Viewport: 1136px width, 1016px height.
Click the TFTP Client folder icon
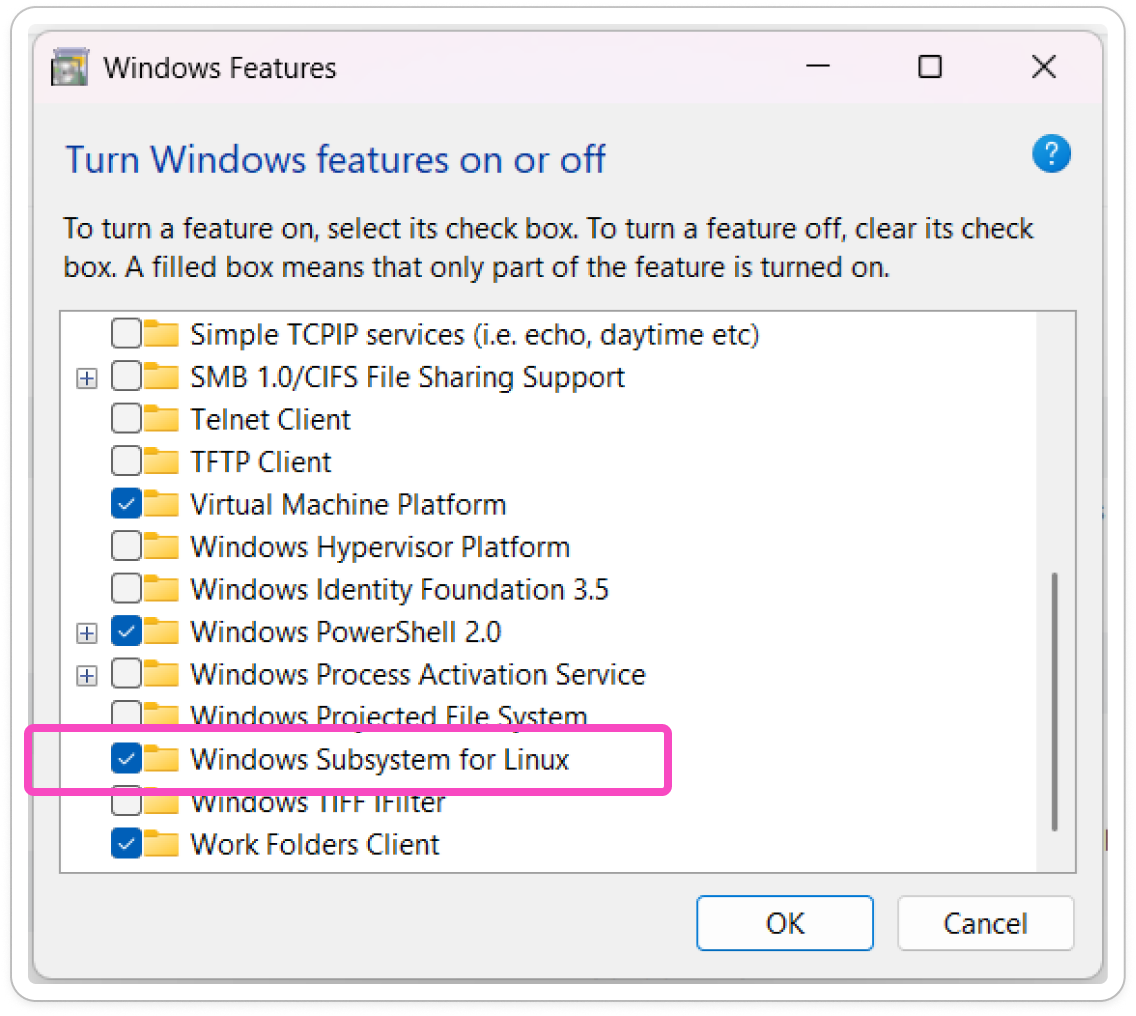click(x=160, y=462)
